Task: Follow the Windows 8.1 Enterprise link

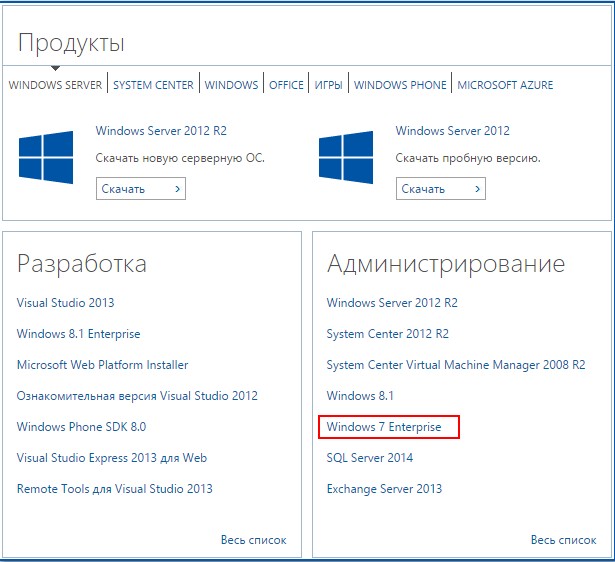Action: pos(78,334)
